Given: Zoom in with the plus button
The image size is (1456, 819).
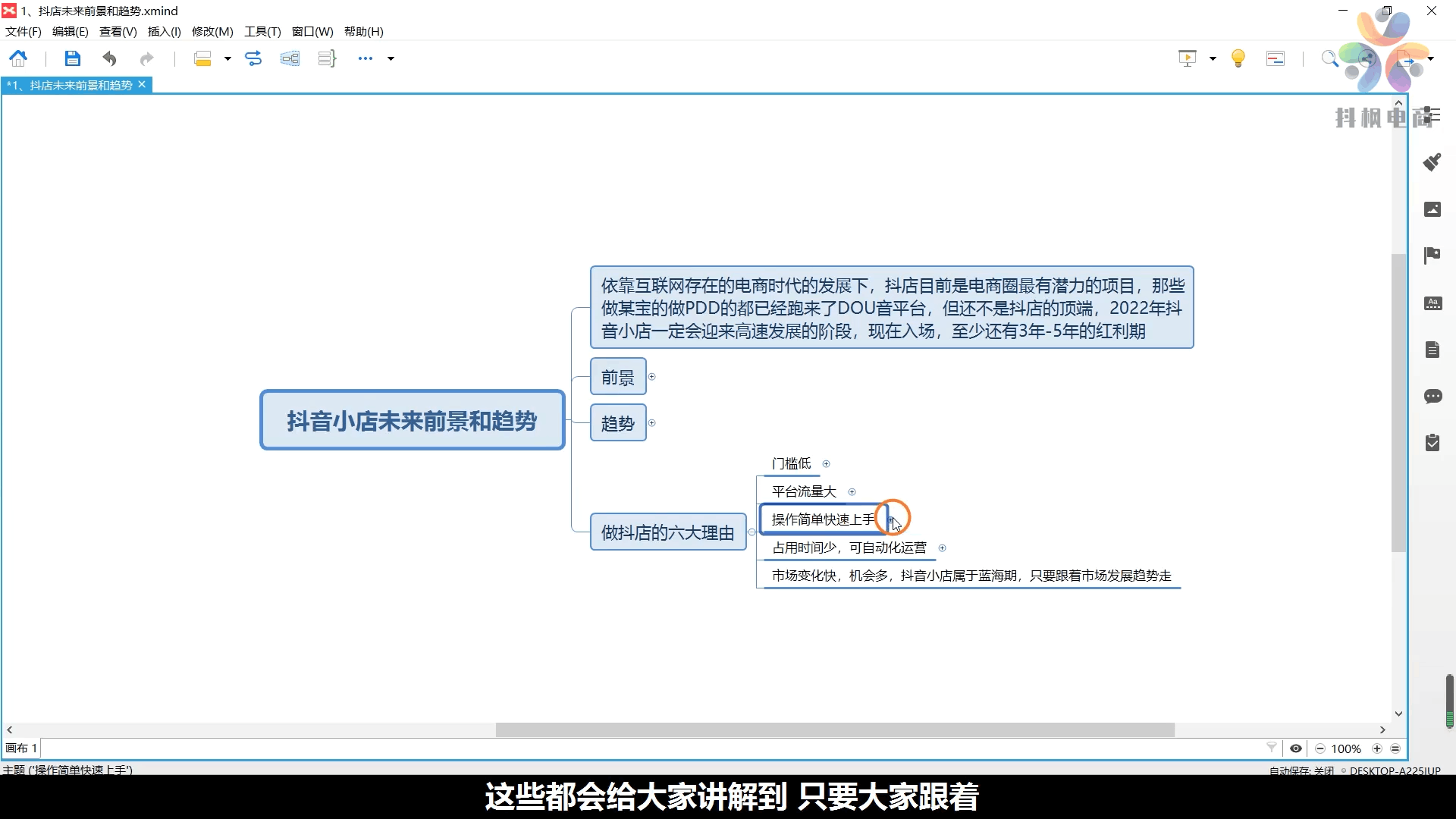Looking at the screenshot, I should coord(1377,748).
